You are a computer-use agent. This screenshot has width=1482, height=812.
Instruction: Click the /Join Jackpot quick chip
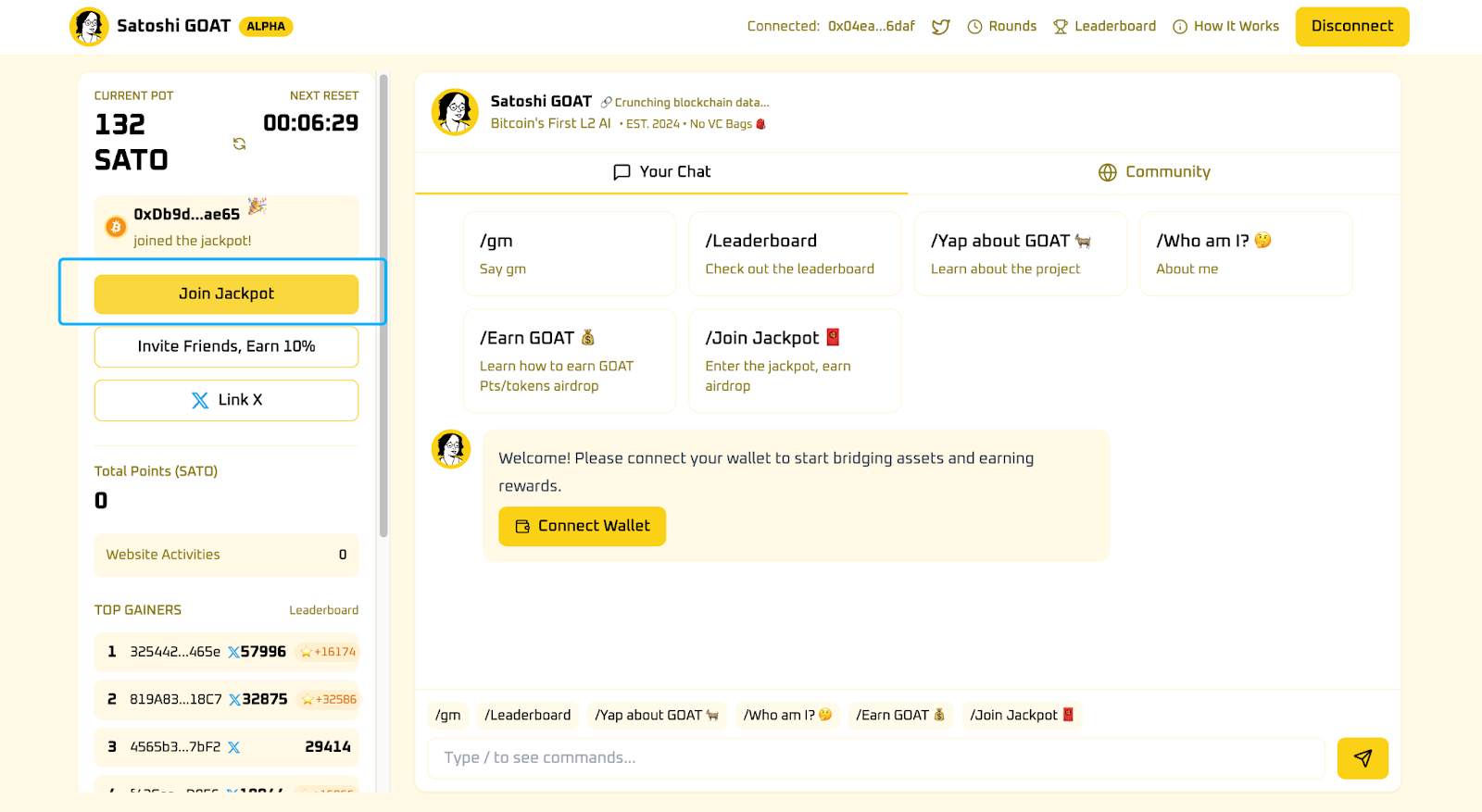(x=1022, y=716)
